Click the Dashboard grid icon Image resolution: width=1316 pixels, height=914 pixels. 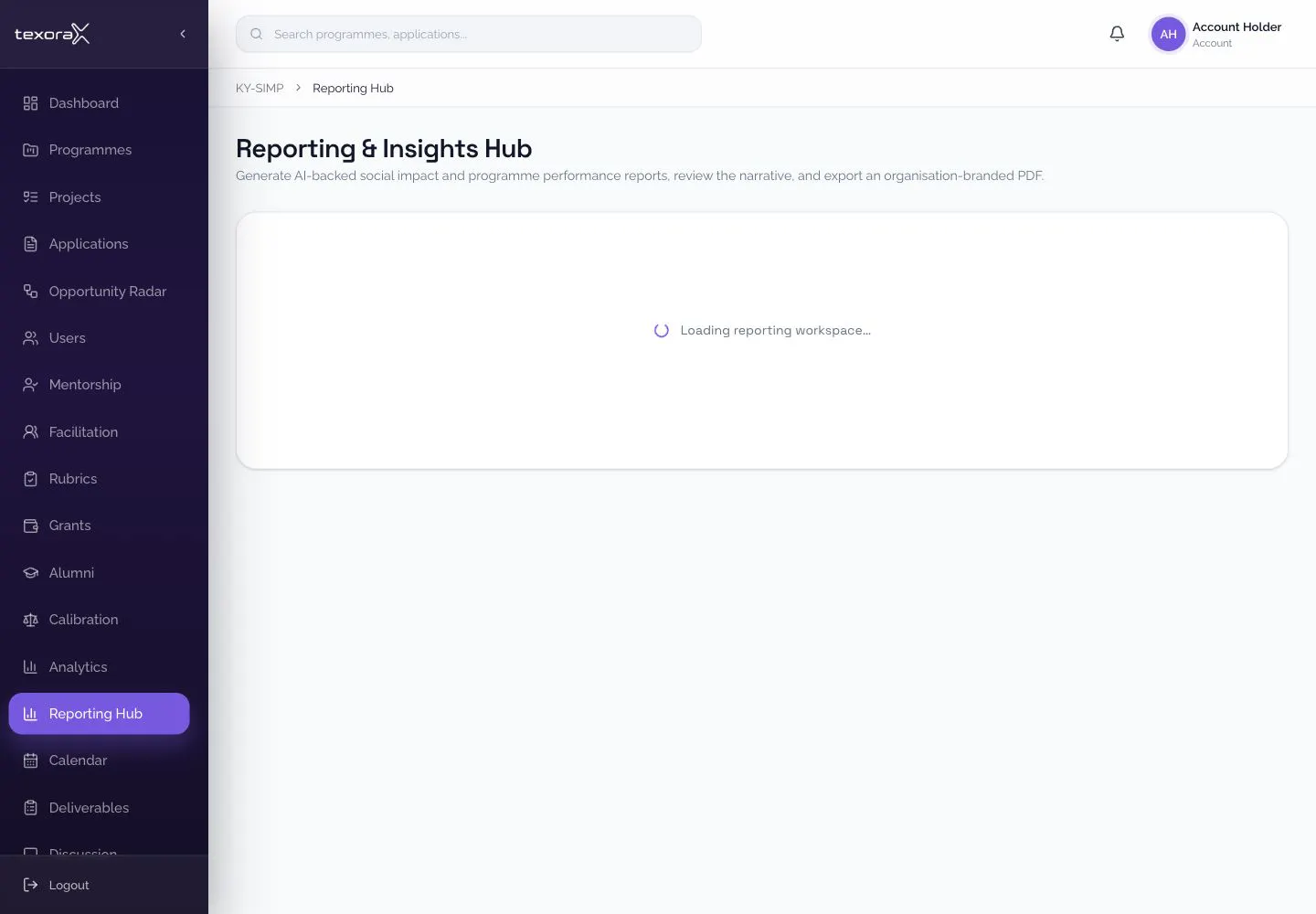click(x=30, y=103)
